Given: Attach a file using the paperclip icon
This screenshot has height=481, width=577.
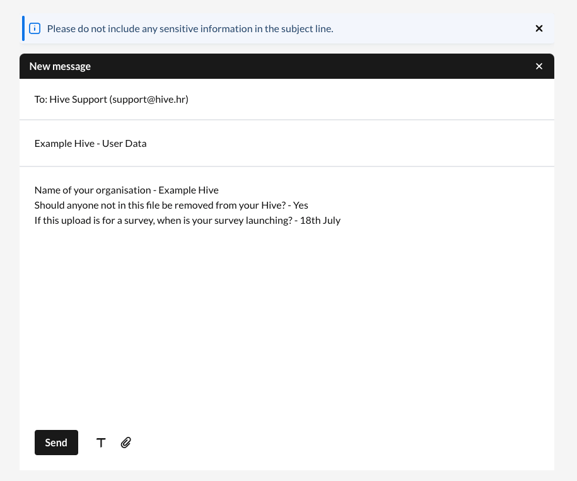Looking at the screenshot, I should (126, 442).
